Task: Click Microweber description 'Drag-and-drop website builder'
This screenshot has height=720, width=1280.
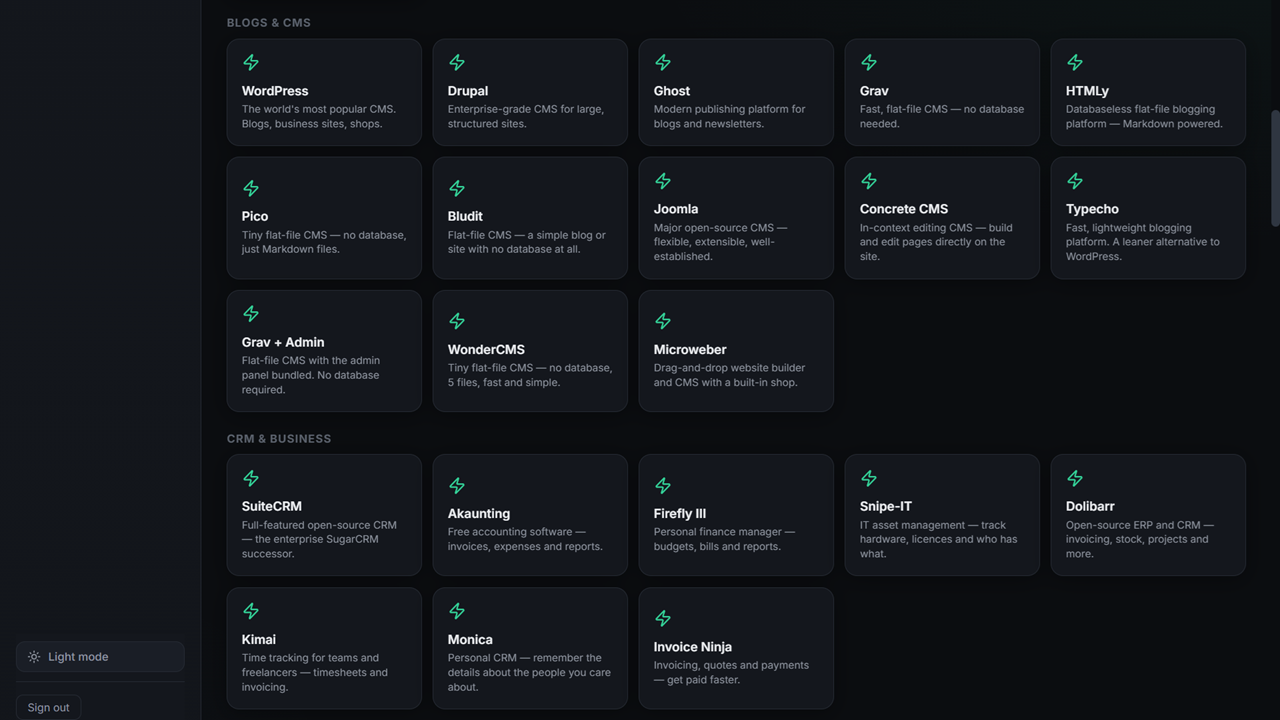Action: (730, 368)
